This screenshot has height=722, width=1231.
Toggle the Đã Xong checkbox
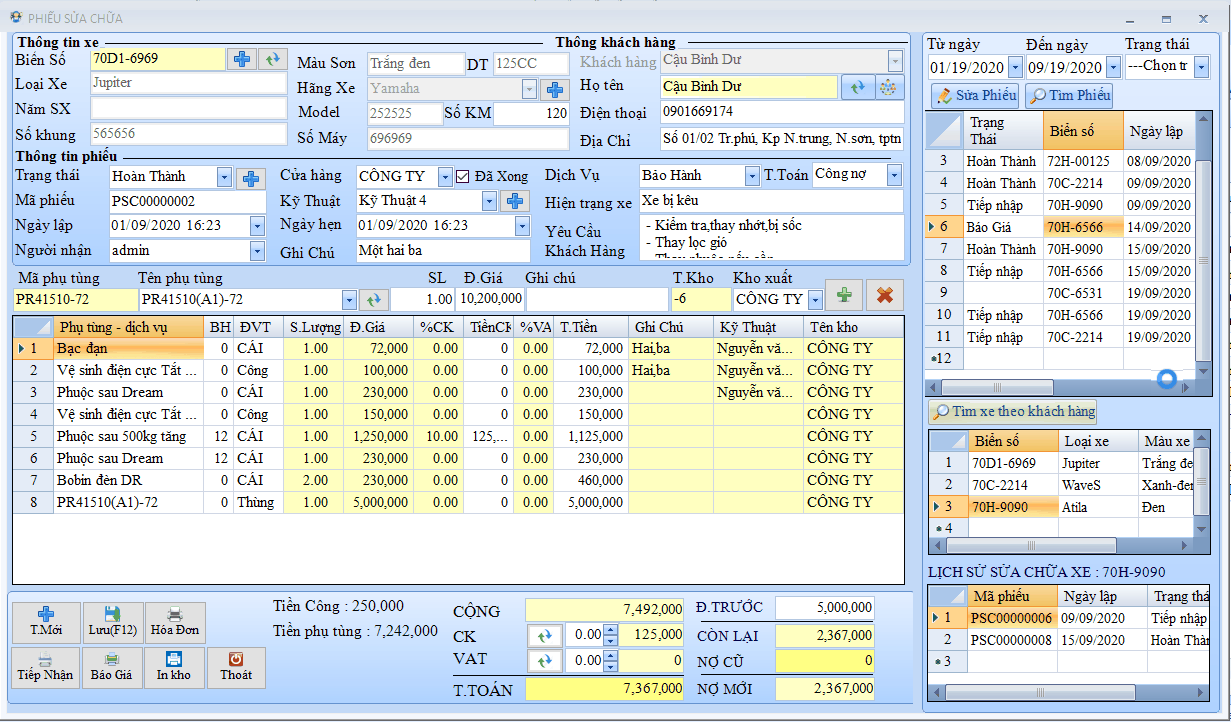pyautogui.click(x=462, y=176)
